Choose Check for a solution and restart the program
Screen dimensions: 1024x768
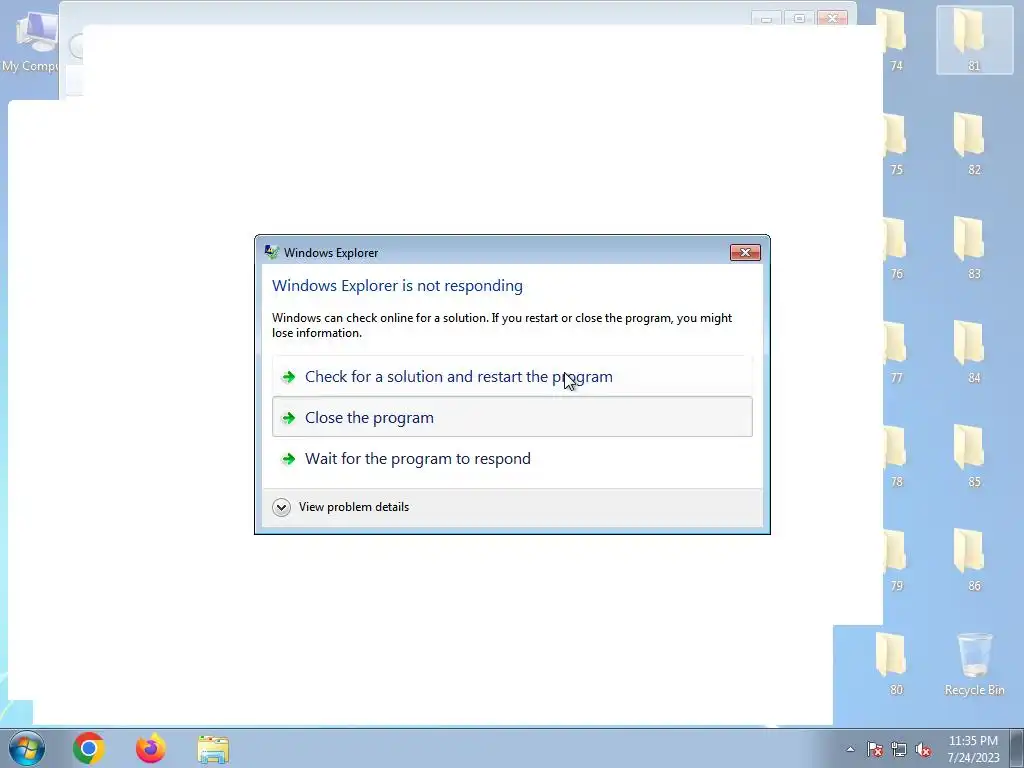click(x=512, y=376)
